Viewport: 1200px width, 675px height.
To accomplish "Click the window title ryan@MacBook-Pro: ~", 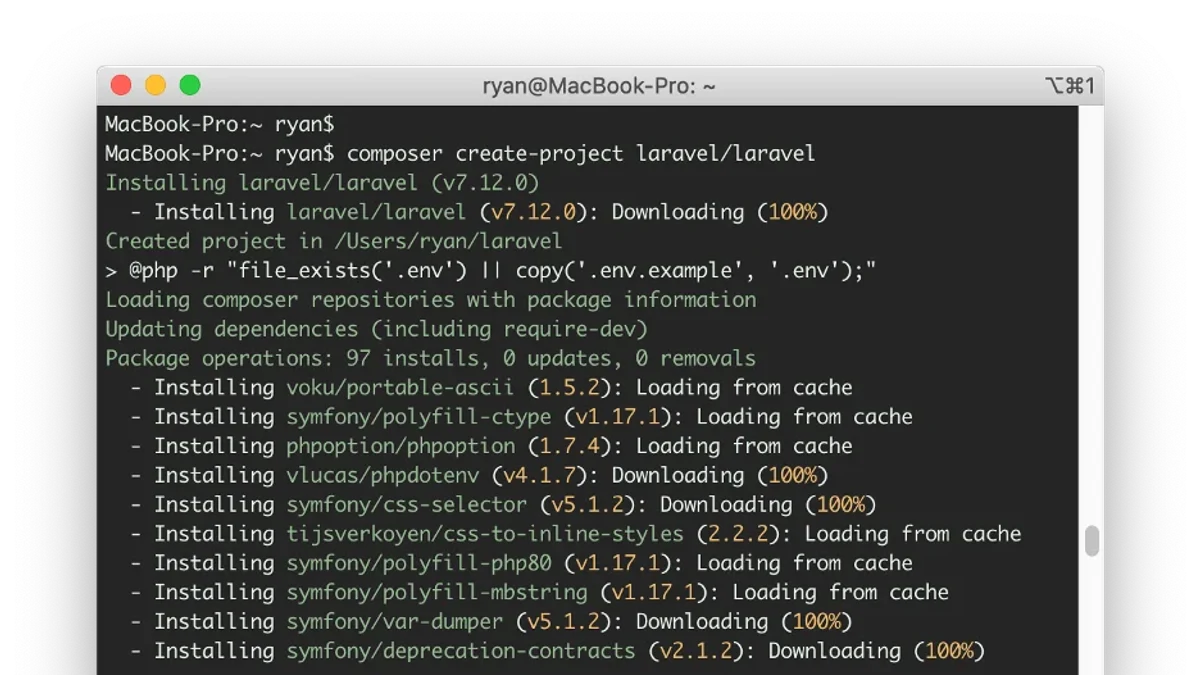I will [x=599, y=86].
